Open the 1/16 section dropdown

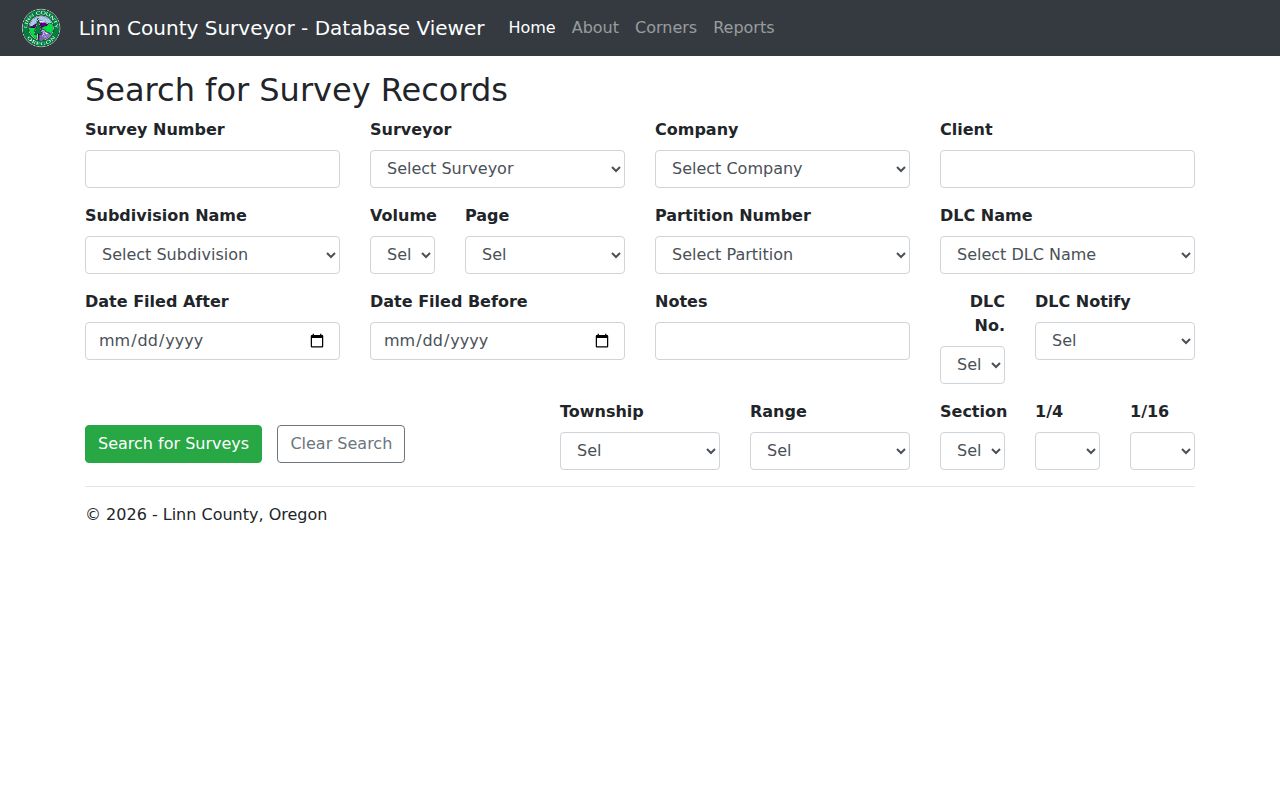tap(1162, 451)
